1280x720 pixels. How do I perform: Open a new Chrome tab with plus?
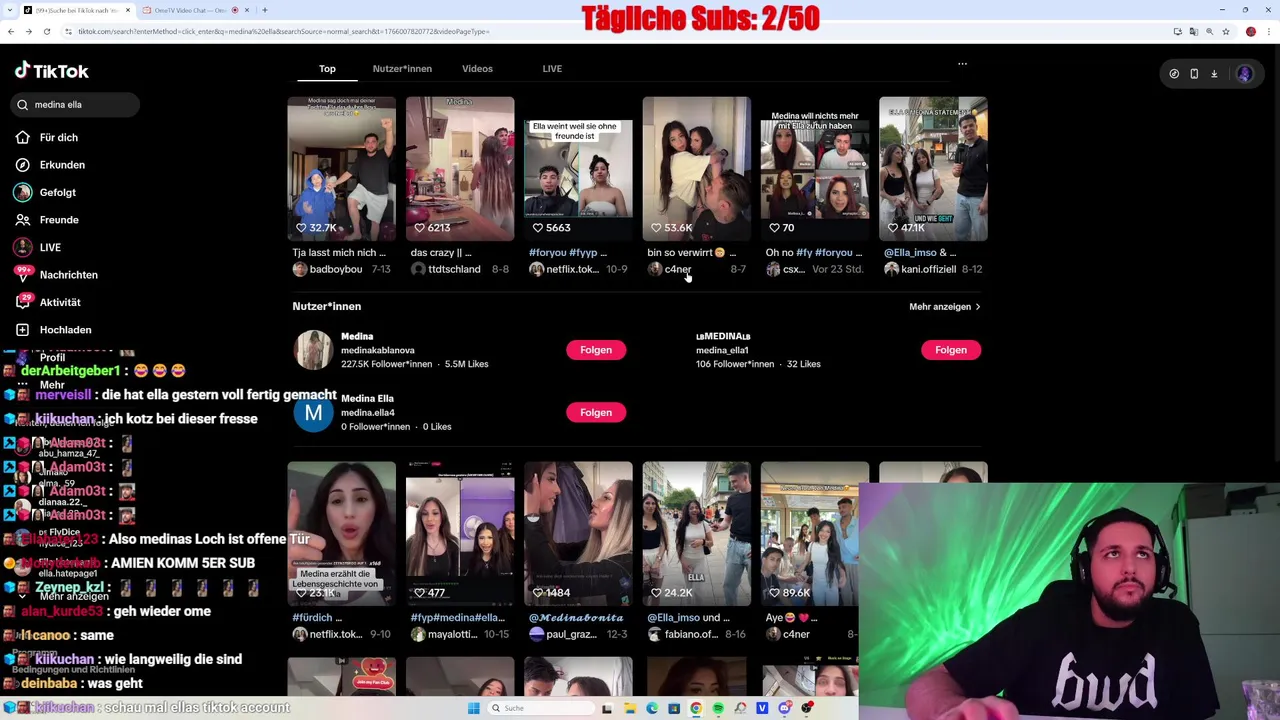tap(264, 10)
